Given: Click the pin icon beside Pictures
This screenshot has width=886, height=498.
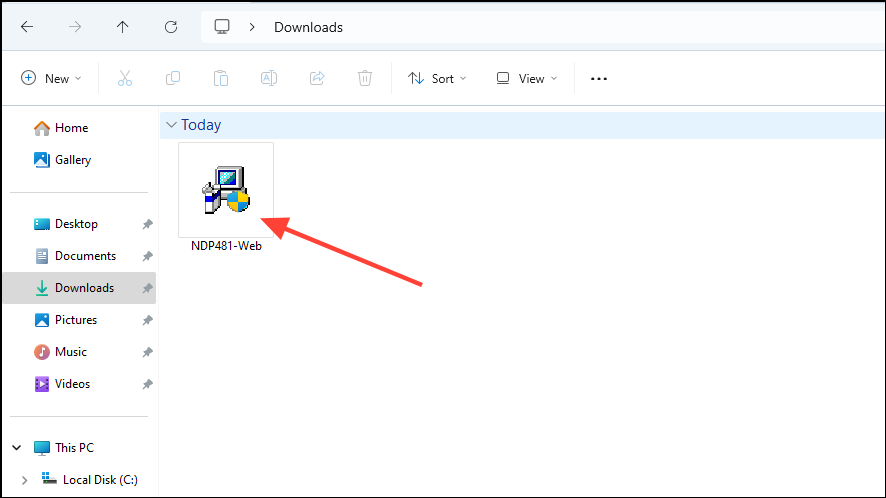Looking at the screenshot, I should [x=147, y=320].
